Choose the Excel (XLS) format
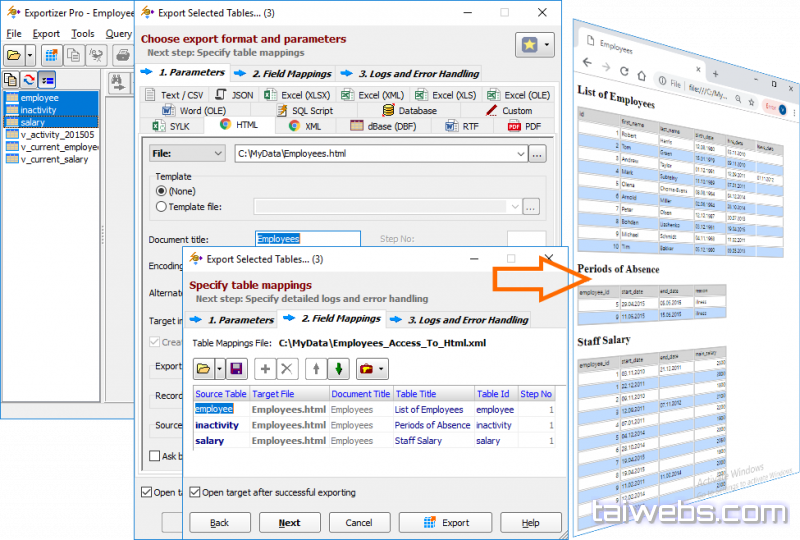Viewport: 800px width, 540px height. [x=446, y=95]
